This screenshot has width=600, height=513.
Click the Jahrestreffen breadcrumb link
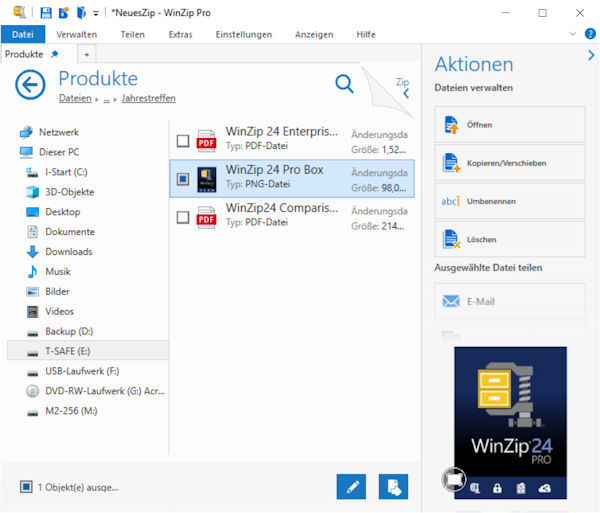point(148,98)
